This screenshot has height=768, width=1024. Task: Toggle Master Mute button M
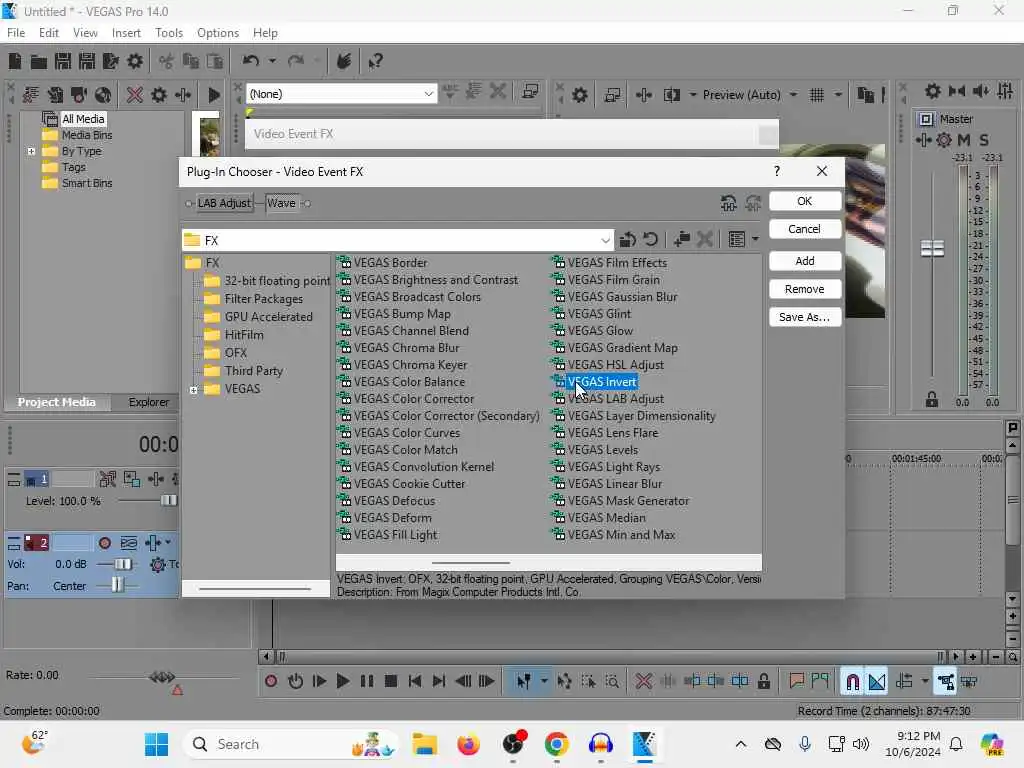pyautogui.click(x=964, y=140)
